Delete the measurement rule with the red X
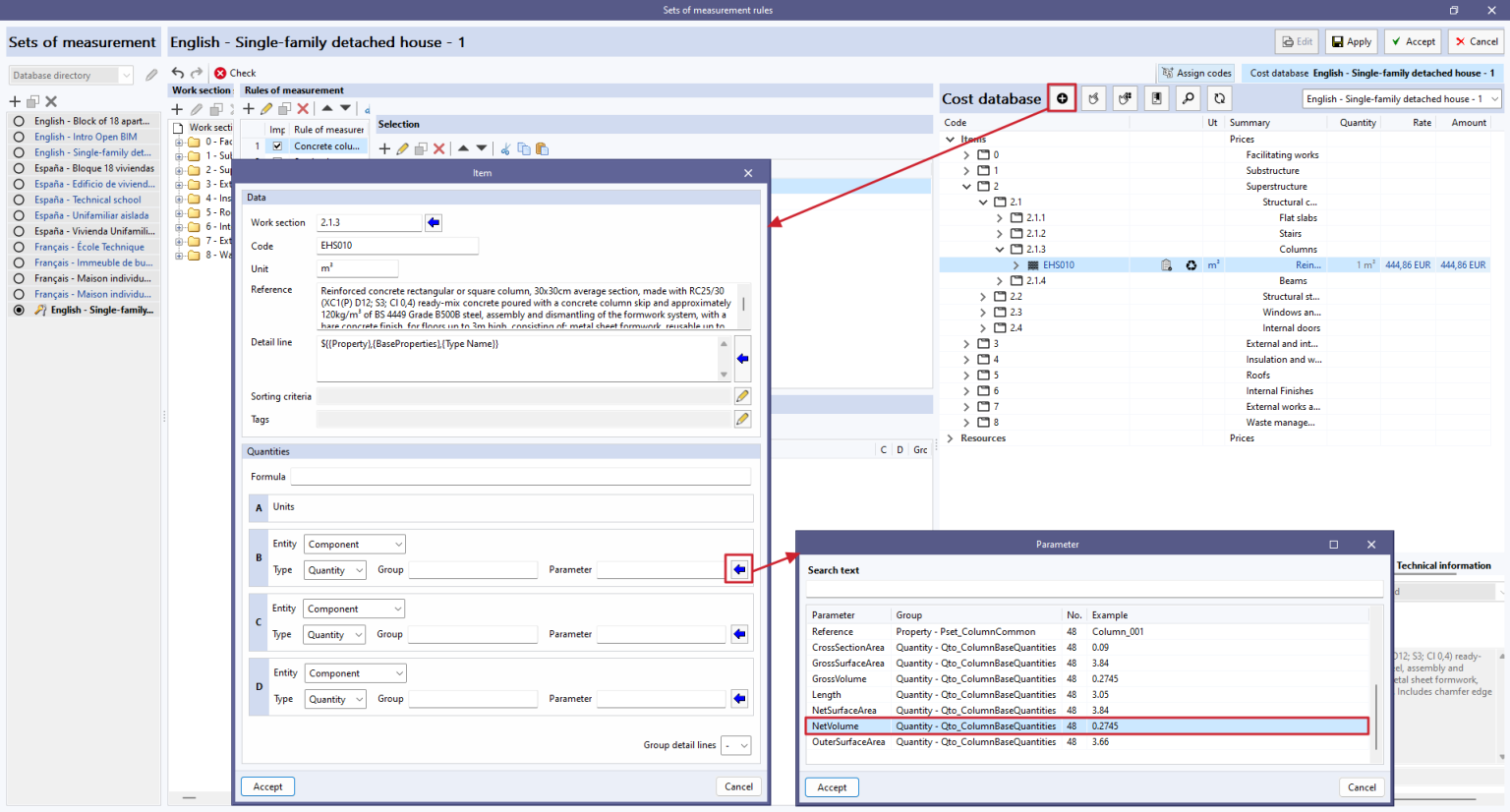This screenshot has height=812, width=1510. pyautogui.click(x=303, y=108)
